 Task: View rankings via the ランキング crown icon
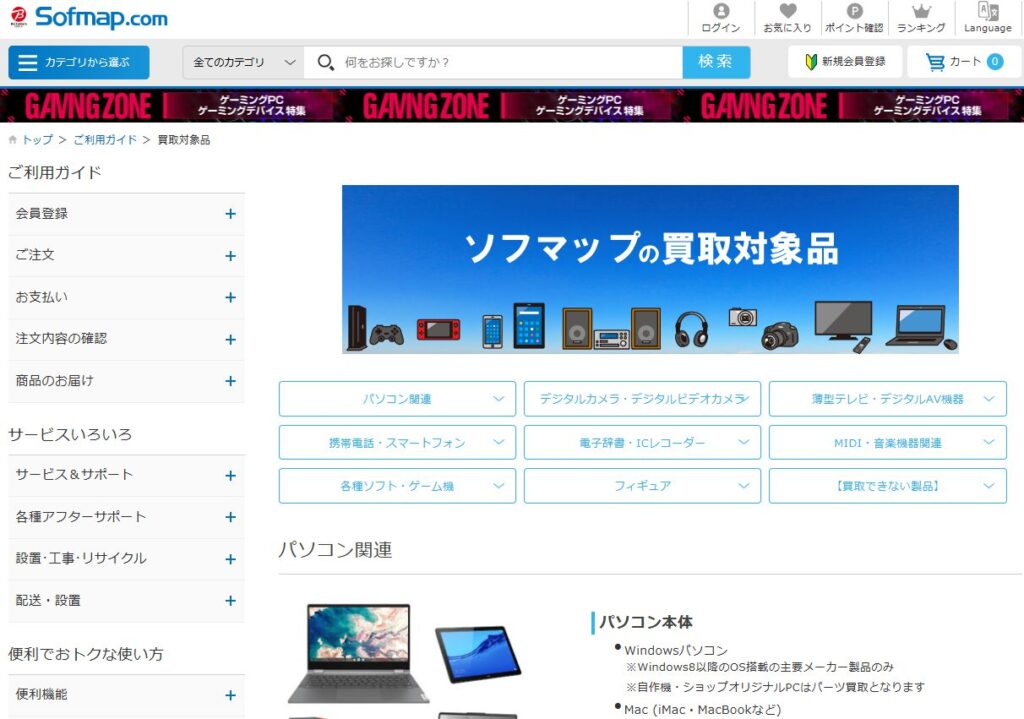point(921,17)
